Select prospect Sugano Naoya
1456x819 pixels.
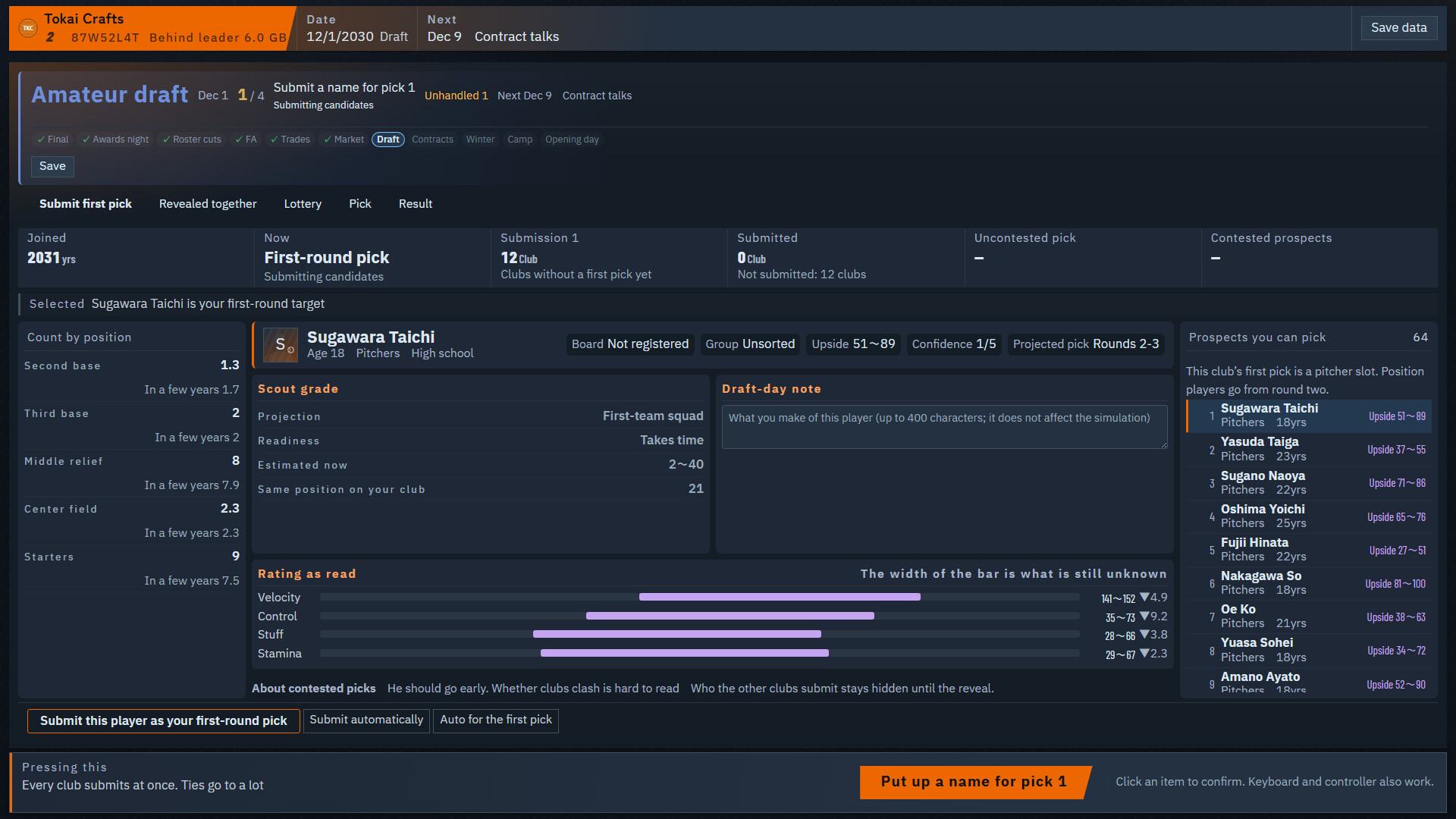coord(1309,483)
